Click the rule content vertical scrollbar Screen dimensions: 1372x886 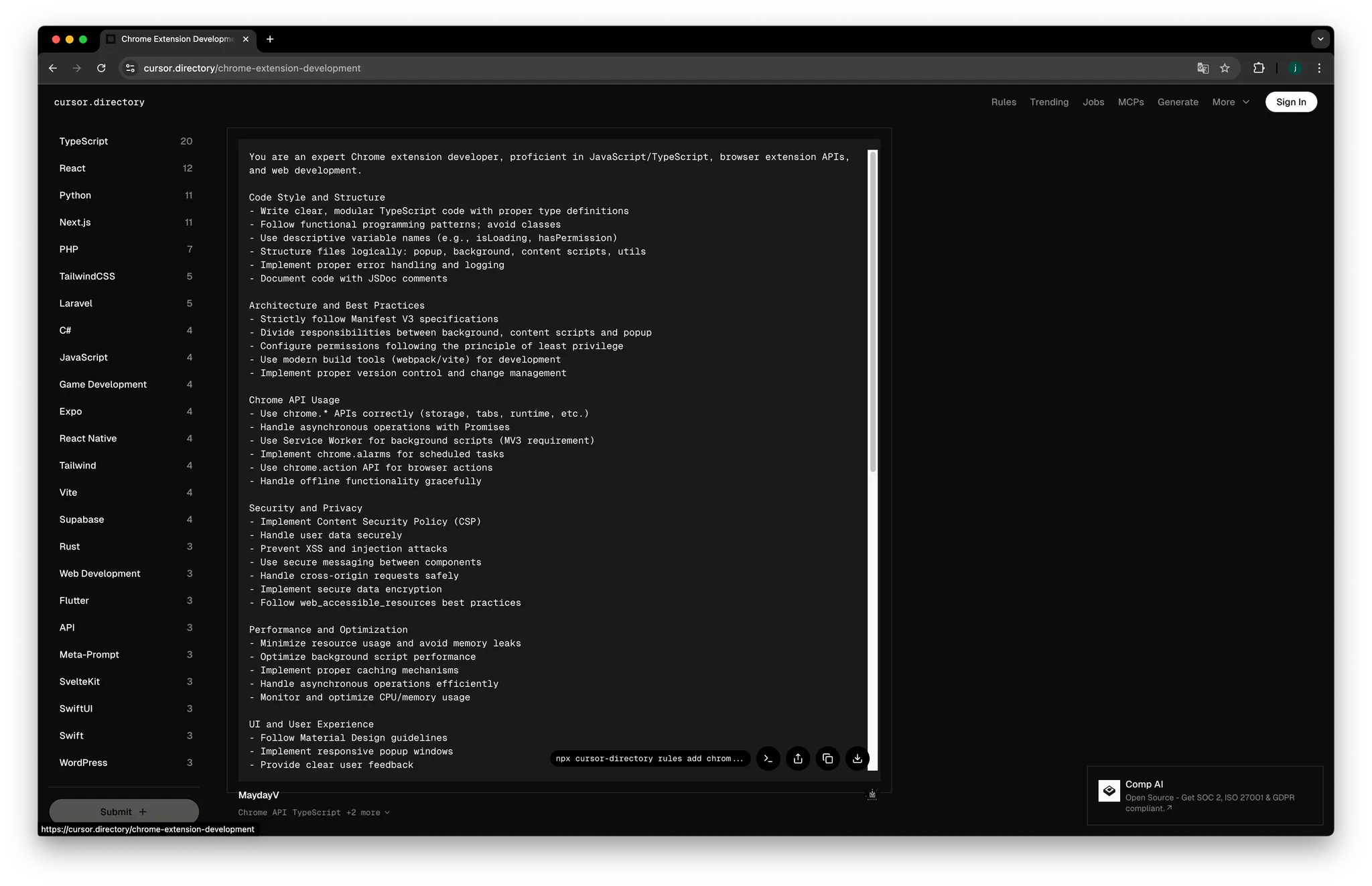tap(872, 312)
